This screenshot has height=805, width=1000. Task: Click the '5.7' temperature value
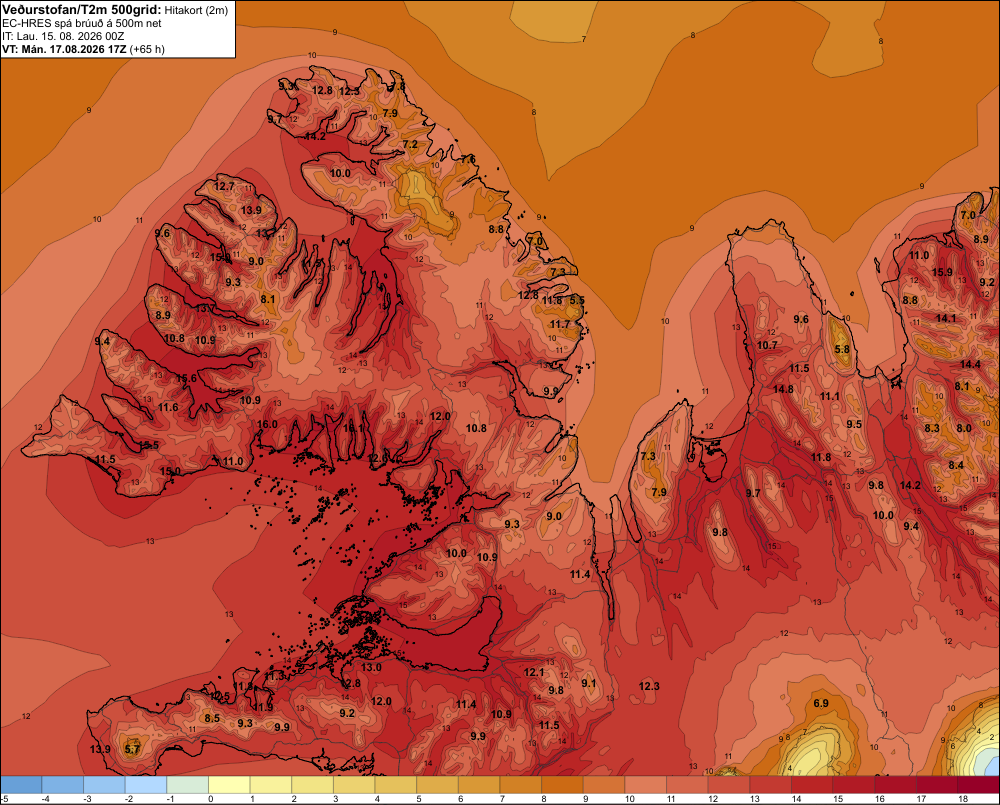click(131, 749)
